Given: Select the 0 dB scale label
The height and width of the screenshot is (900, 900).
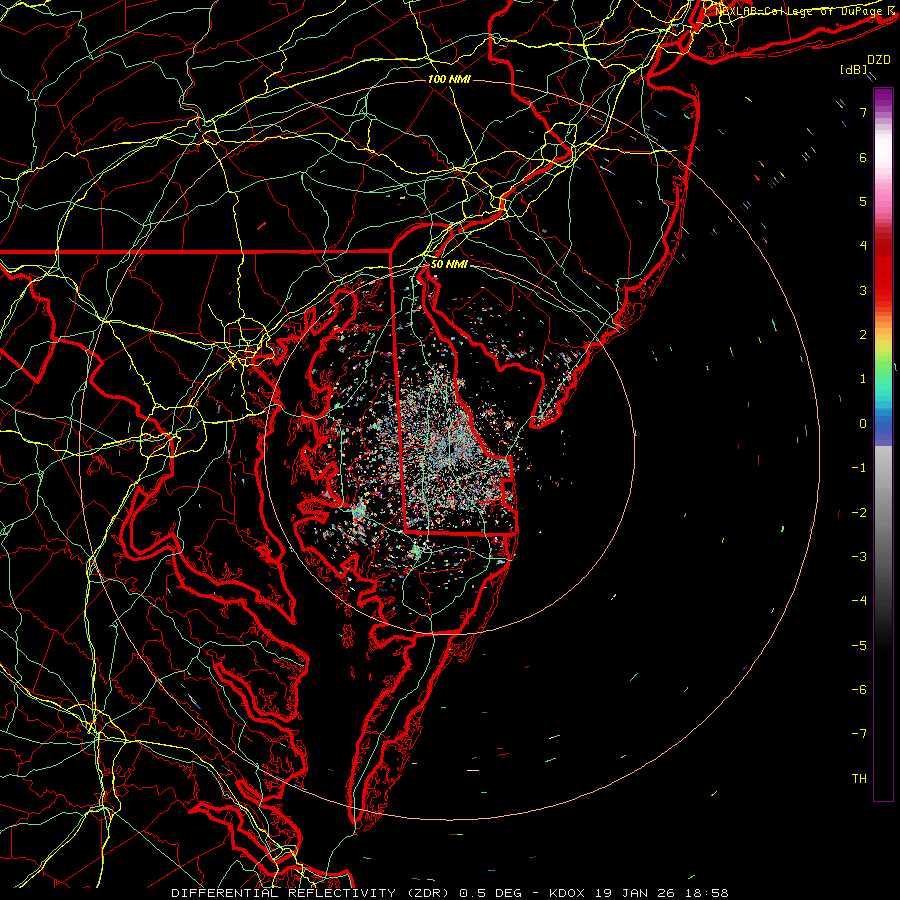Looking at the screenshot, I should (863, 424).
